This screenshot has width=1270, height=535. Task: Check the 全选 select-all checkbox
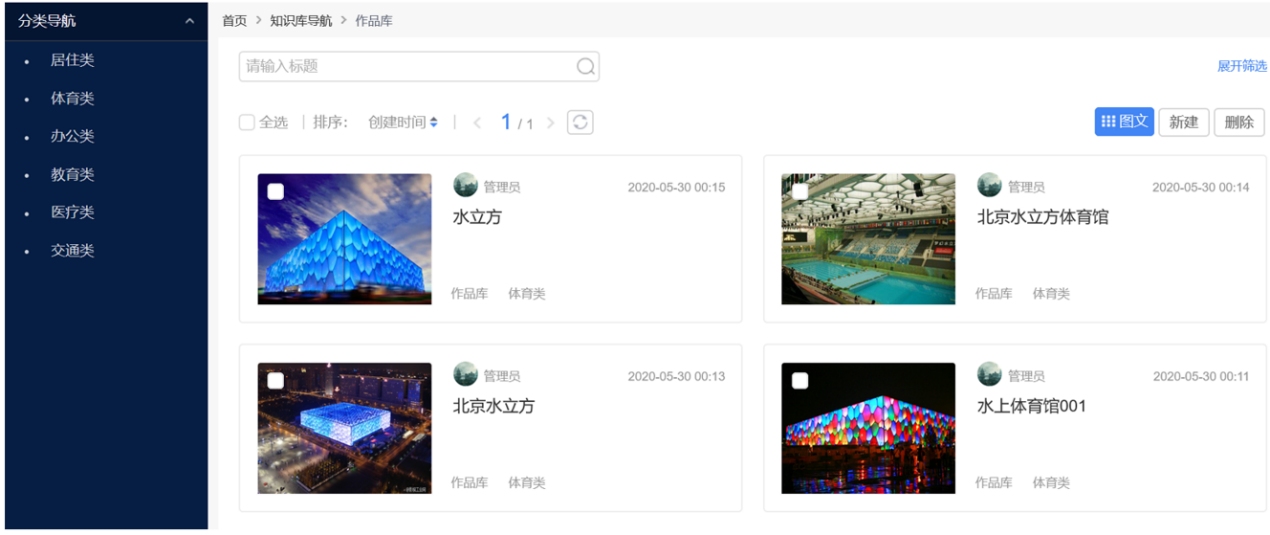coord(247,123)
